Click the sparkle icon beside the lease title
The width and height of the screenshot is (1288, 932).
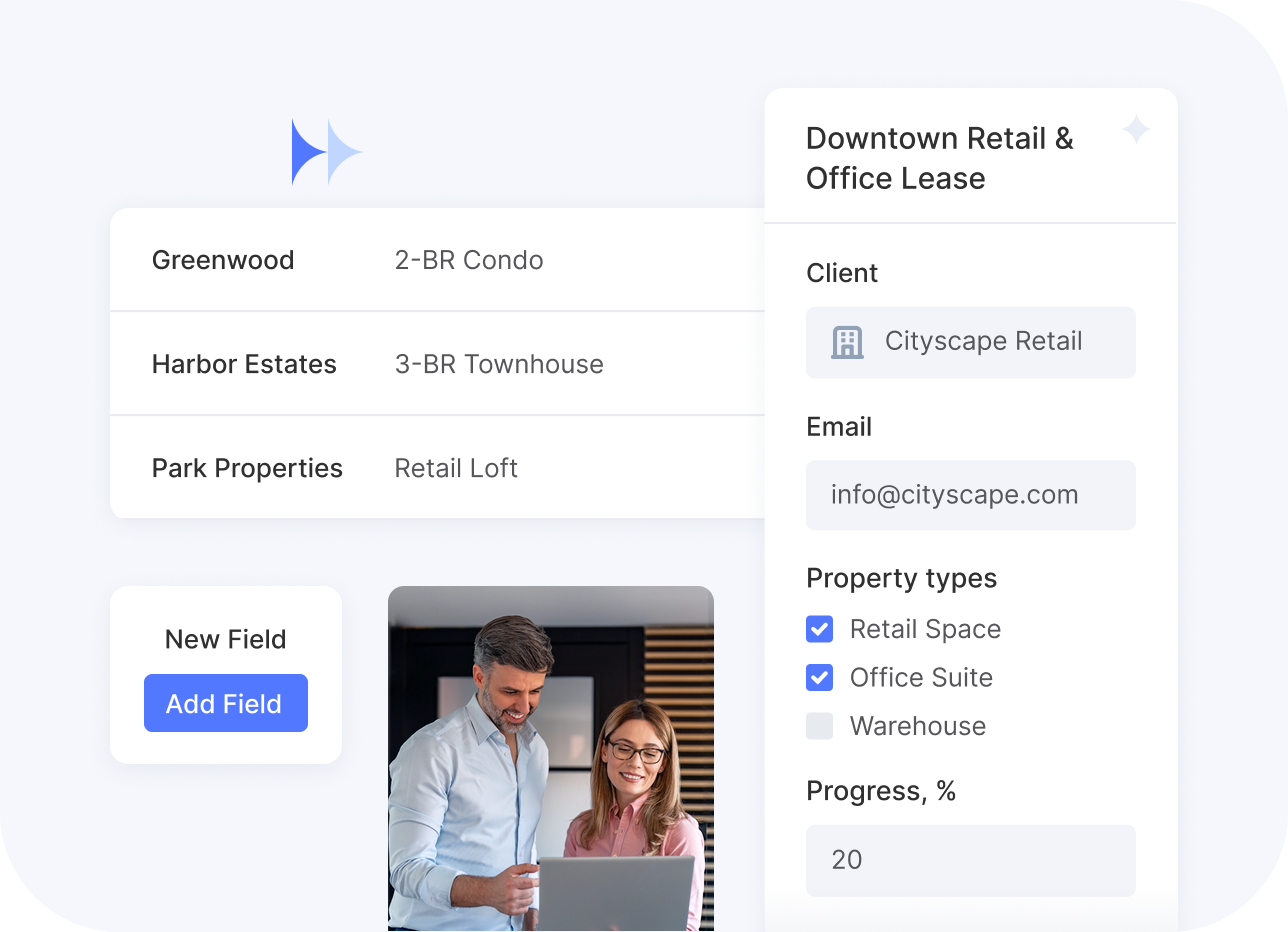coord(1136,129)
